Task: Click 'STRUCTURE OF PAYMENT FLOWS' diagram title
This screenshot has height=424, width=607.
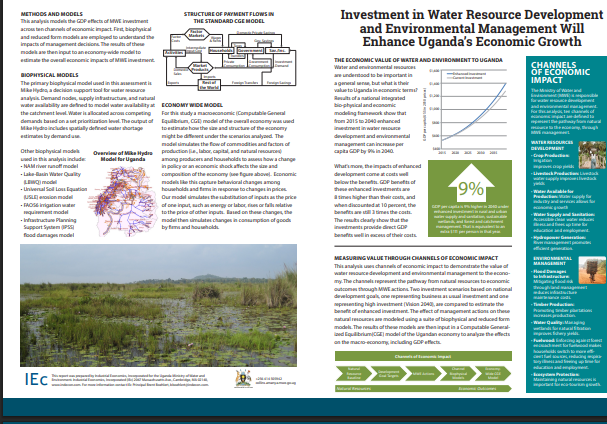Action: (x=229, y=17)
